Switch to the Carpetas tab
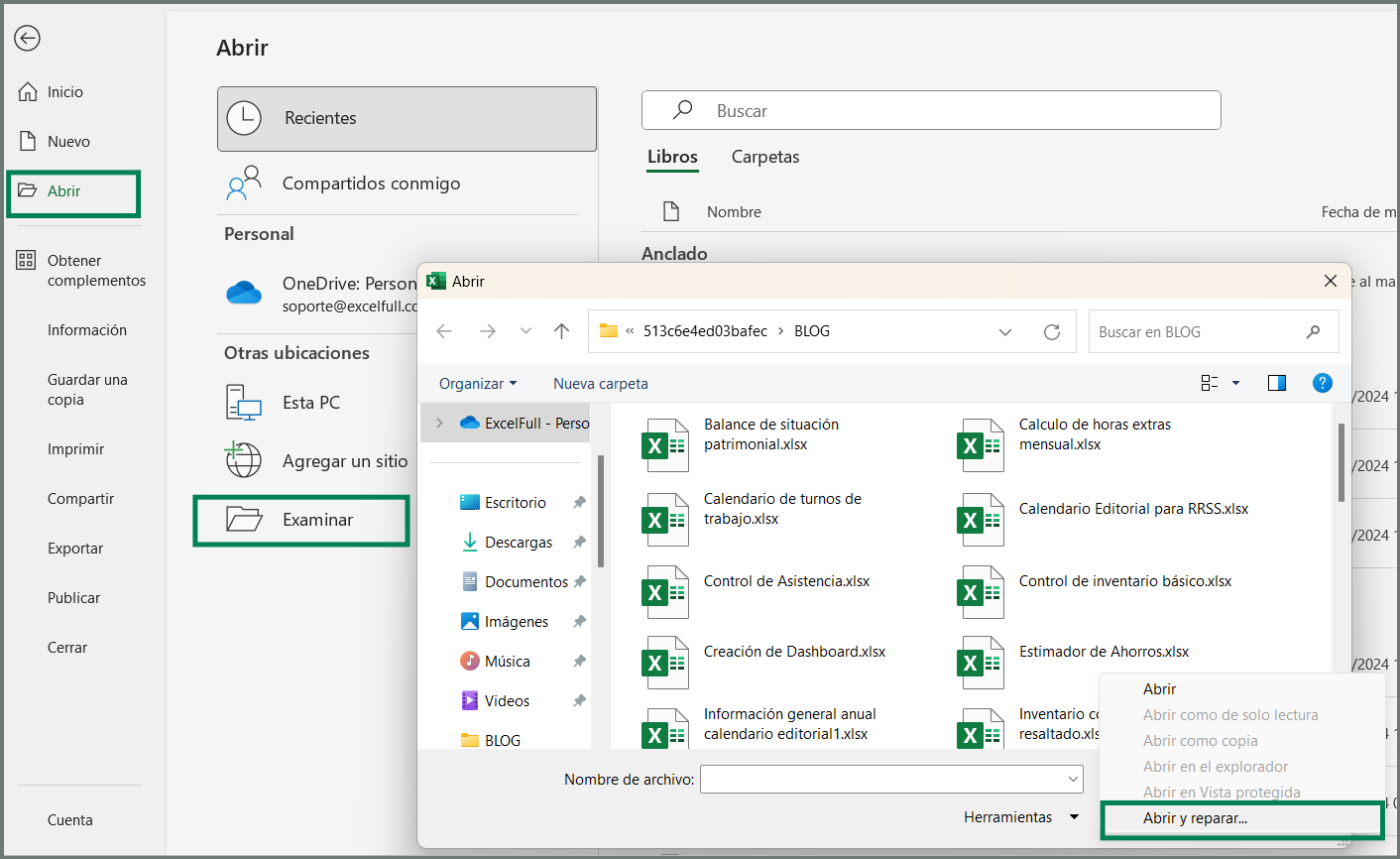1400x859 pixels. 764,157
